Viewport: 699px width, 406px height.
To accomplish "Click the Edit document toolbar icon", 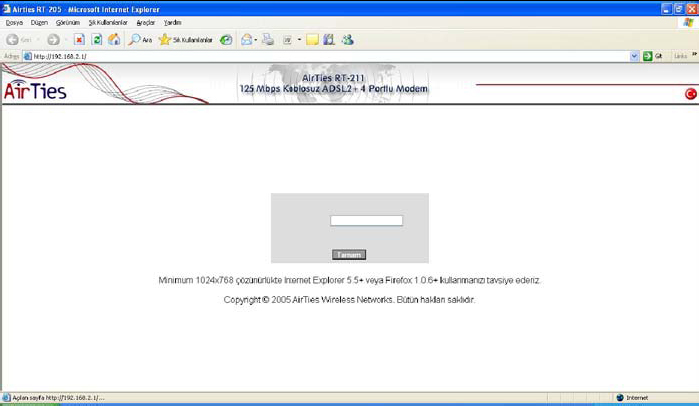I will 288,40.
